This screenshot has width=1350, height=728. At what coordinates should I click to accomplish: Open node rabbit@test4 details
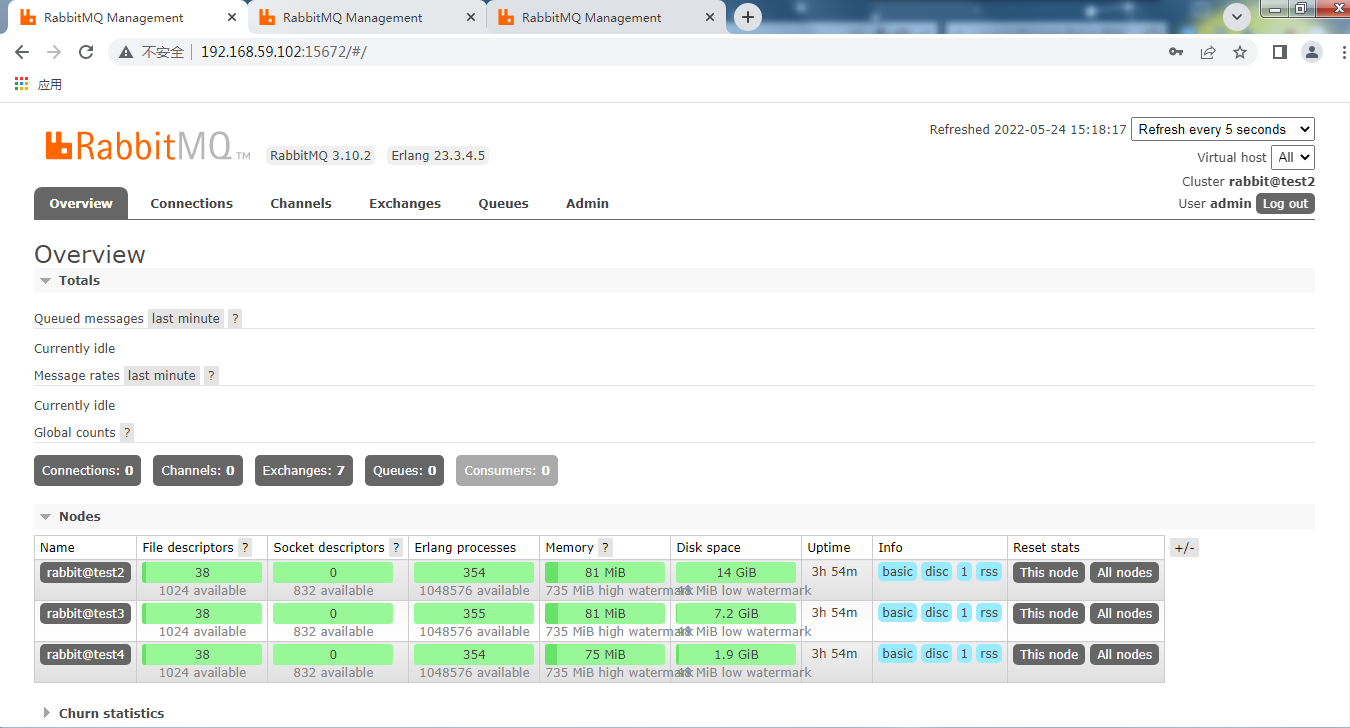(86, 654)
